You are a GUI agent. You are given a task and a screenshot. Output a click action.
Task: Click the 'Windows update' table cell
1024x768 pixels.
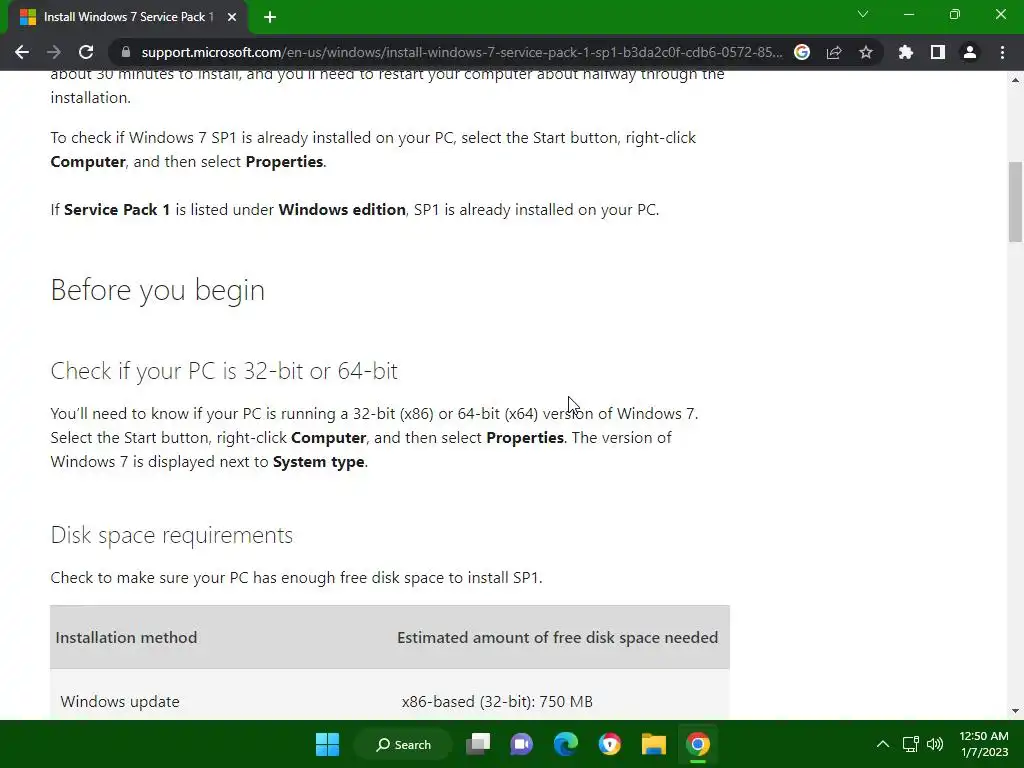[x=120, y=701]
